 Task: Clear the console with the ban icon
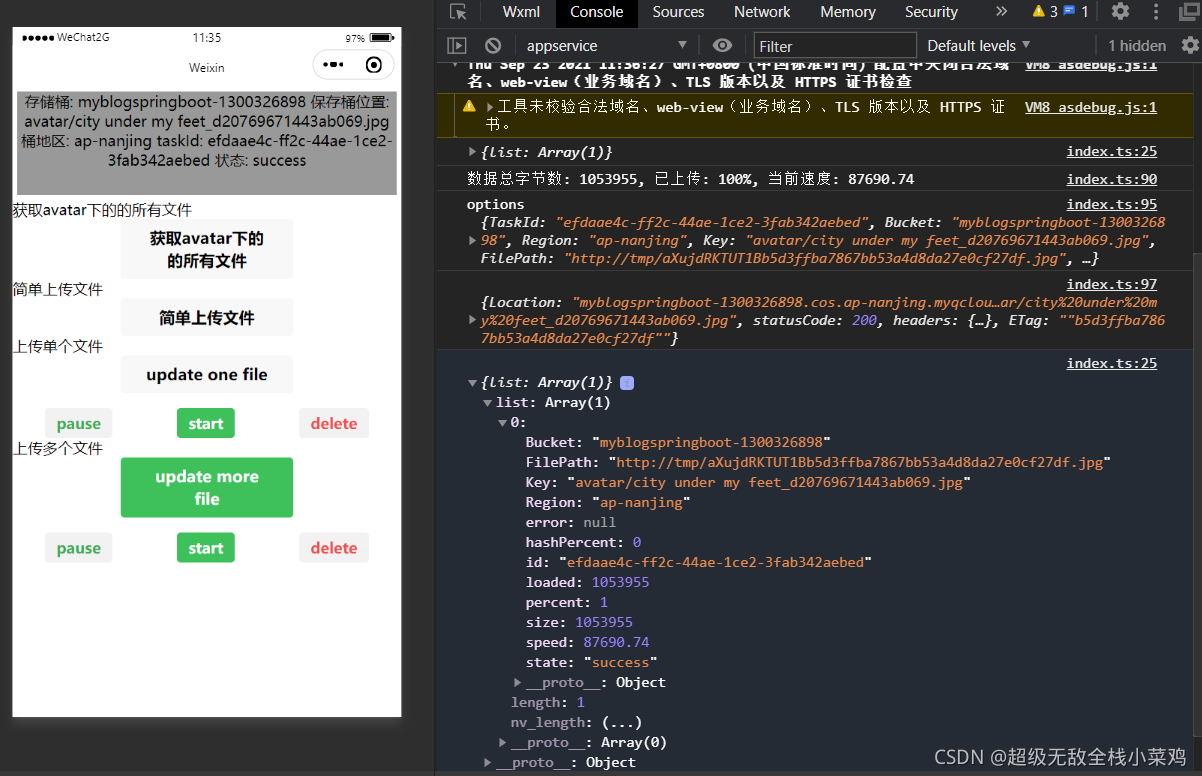point(493,45)
